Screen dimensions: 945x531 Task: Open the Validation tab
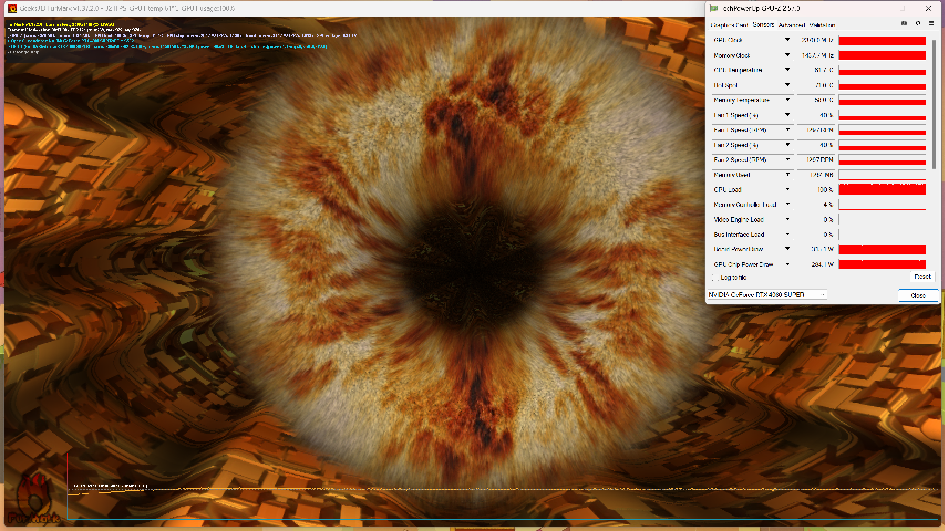[822, 23]
